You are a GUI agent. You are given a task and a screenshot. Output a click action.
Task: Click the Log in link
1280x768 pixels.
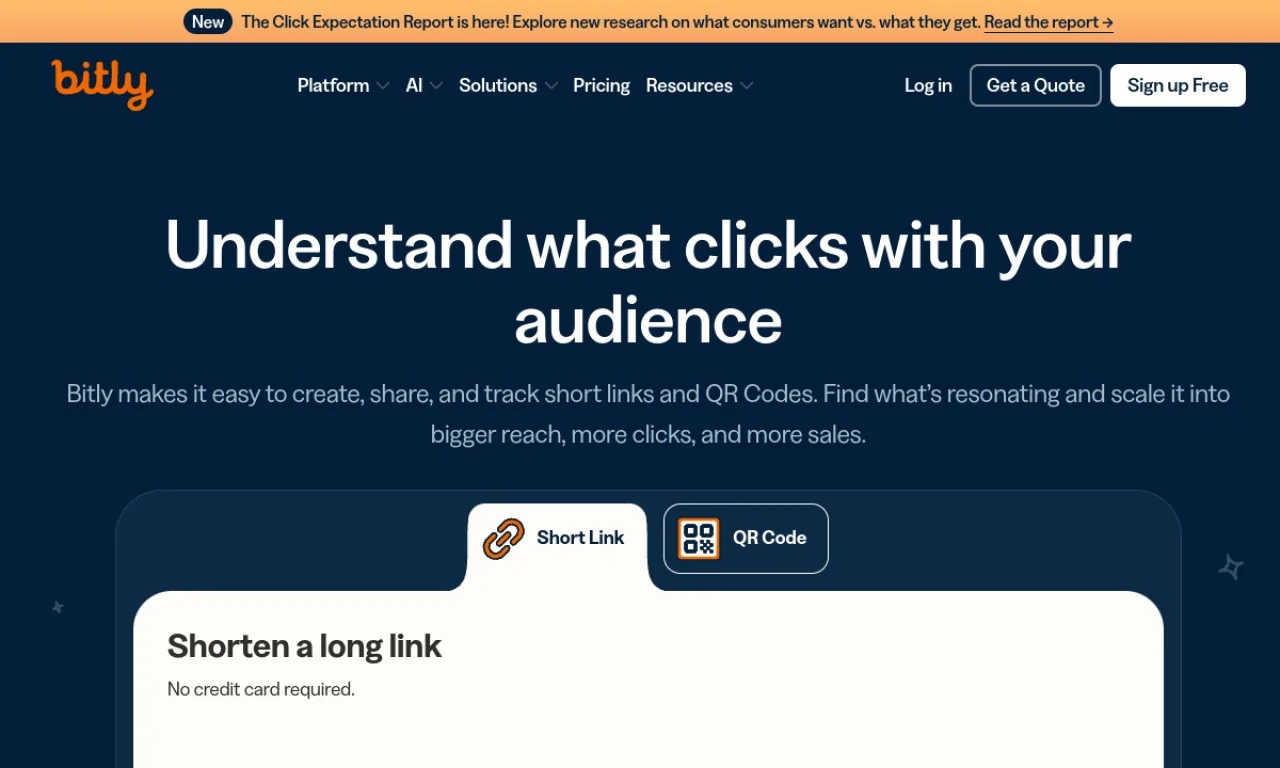point(928,85)
